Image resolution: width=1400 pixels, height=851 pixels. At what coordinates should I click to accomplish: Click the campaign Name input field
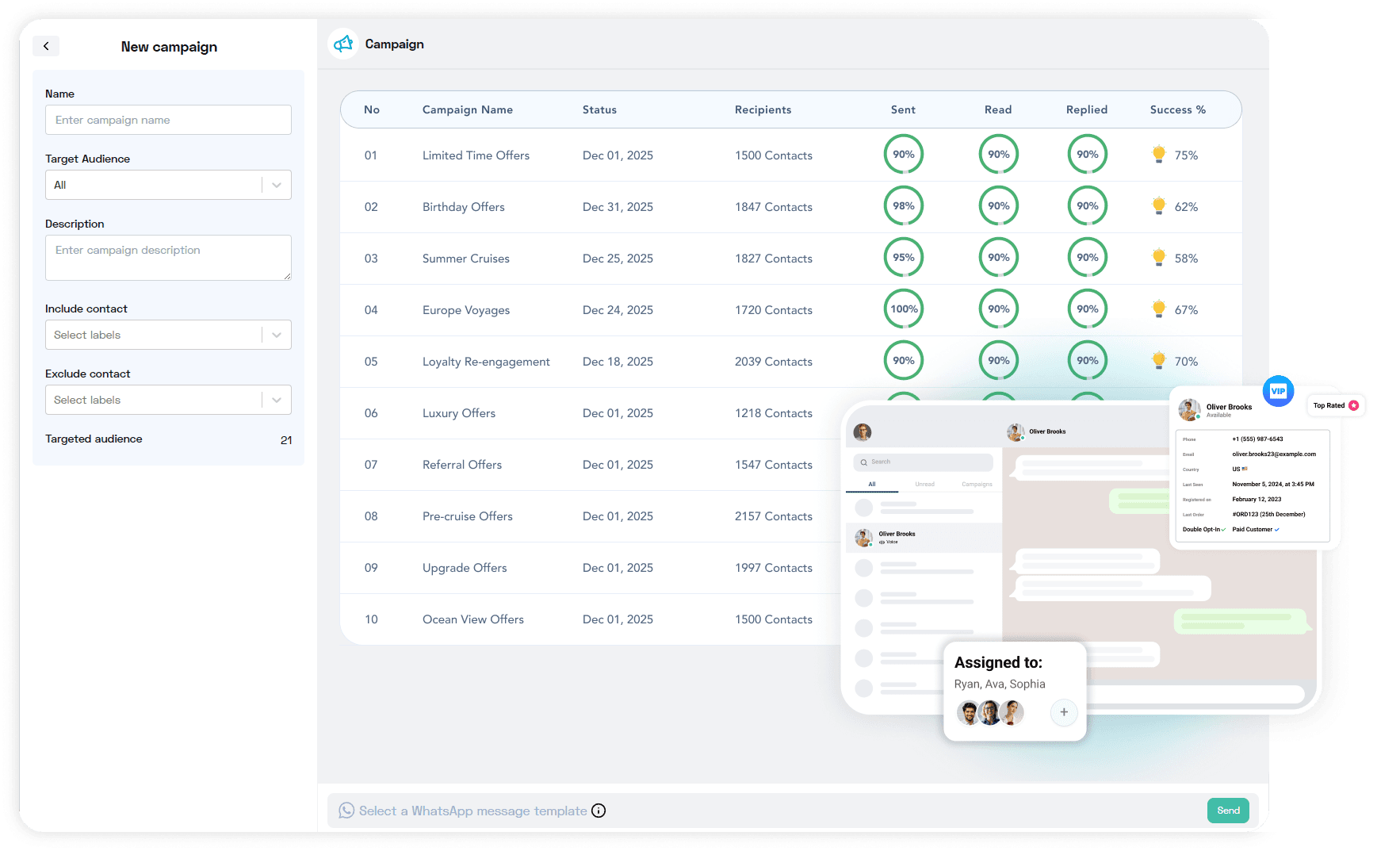[168, 120]
